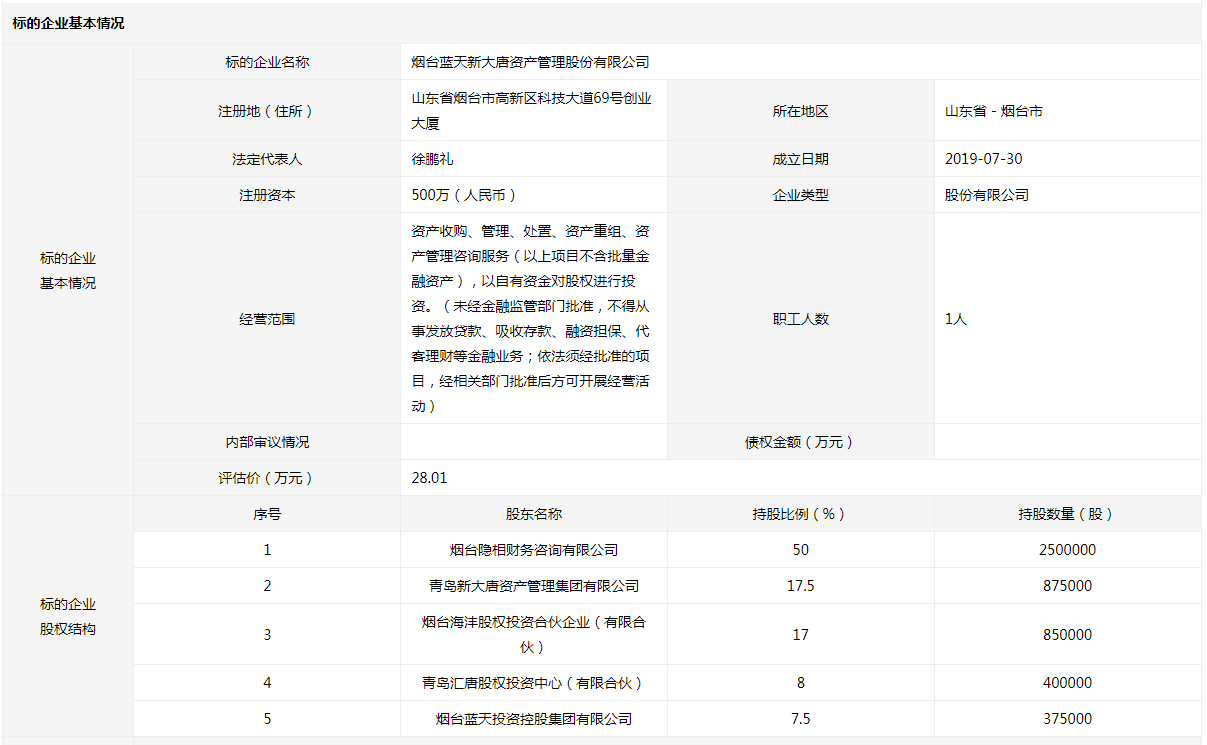Screen dimensions: 1207x745
Task: Click the 山东省 - 烟台市 region value
Action: tap(993, 111)
